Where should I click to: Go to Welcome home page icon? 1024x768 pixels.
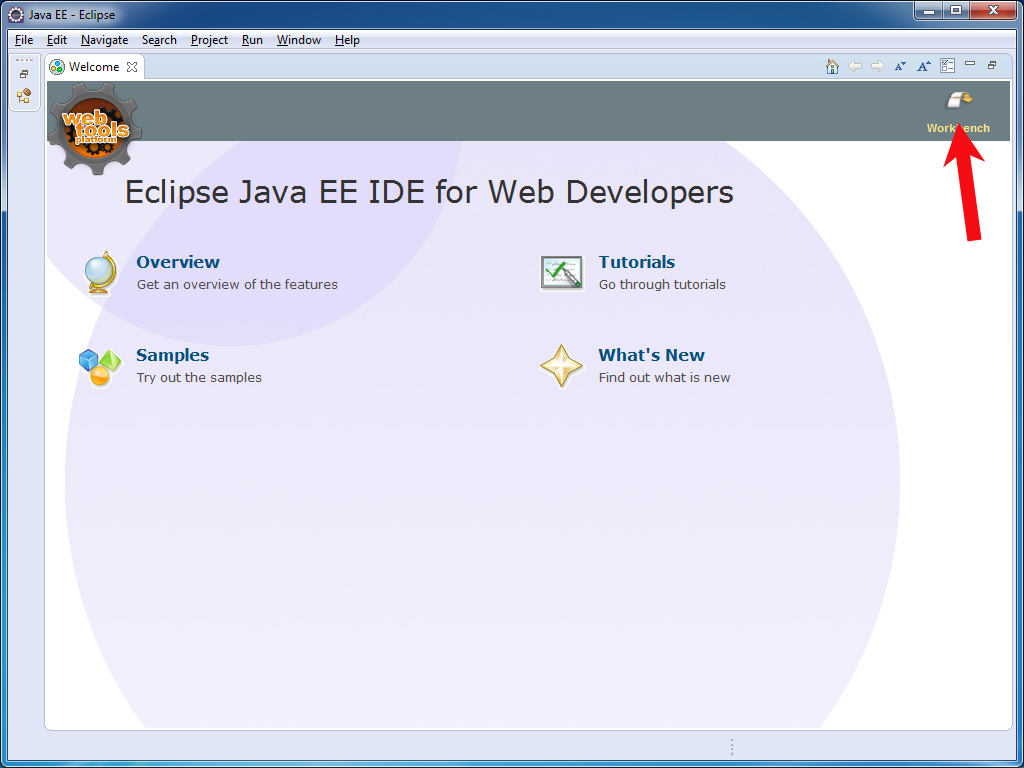click(x=832, y=67)
